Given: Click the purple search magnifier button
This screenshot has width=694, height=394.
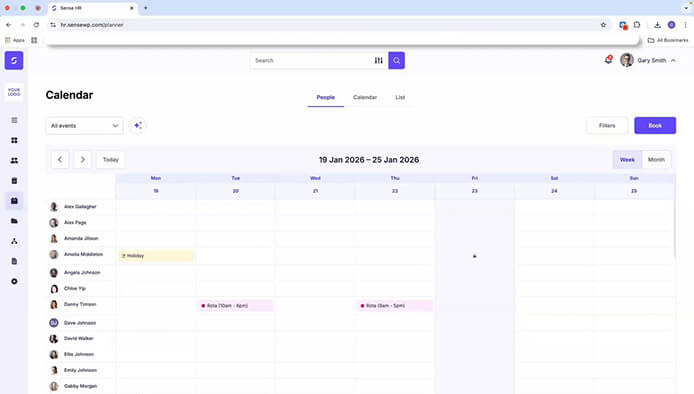Looking at the screenshot, I should tap(397, 60).
